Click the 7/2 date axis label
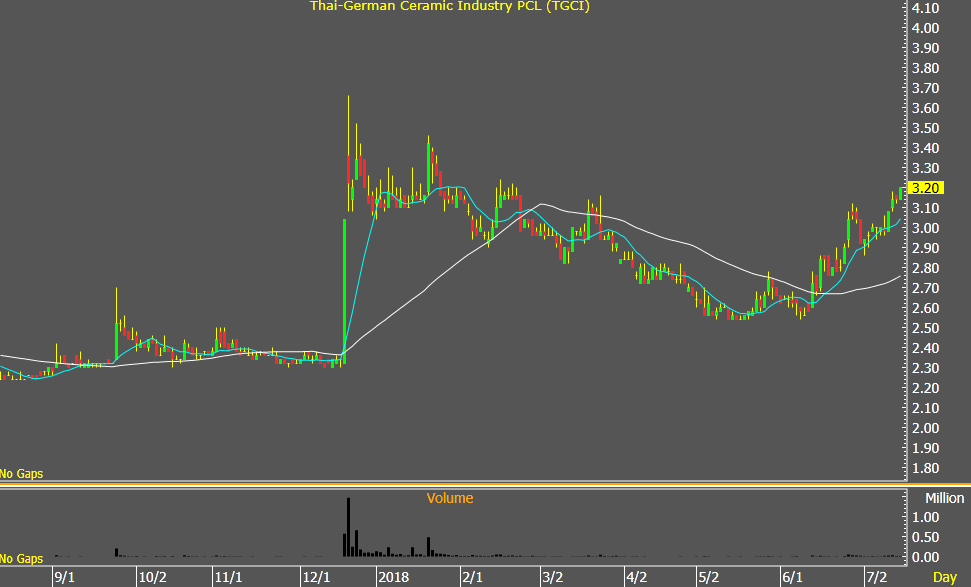Image resolution: width=971 pixels, height=587 pixels. (x=876, y=577)
